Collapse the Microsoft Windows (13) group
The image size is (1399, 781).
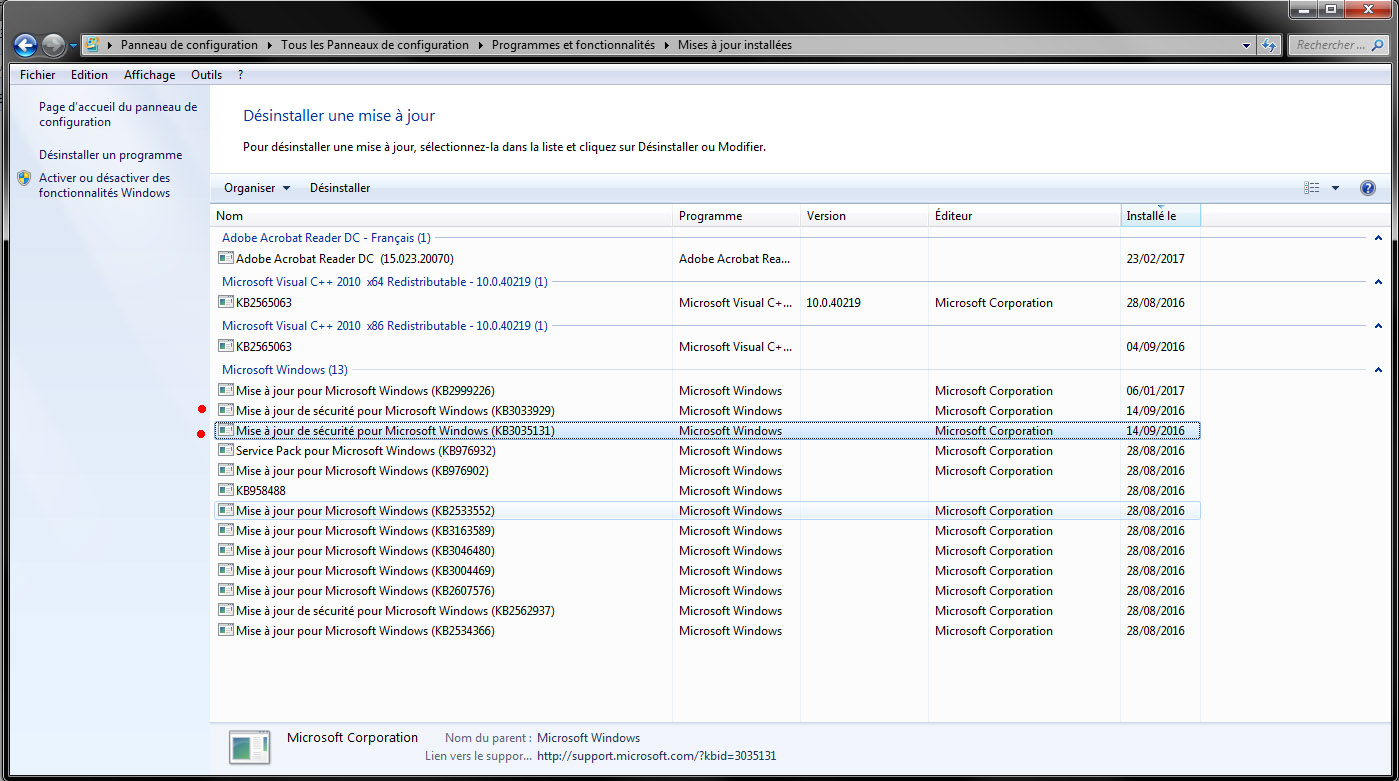click(x=1378, y=370)
